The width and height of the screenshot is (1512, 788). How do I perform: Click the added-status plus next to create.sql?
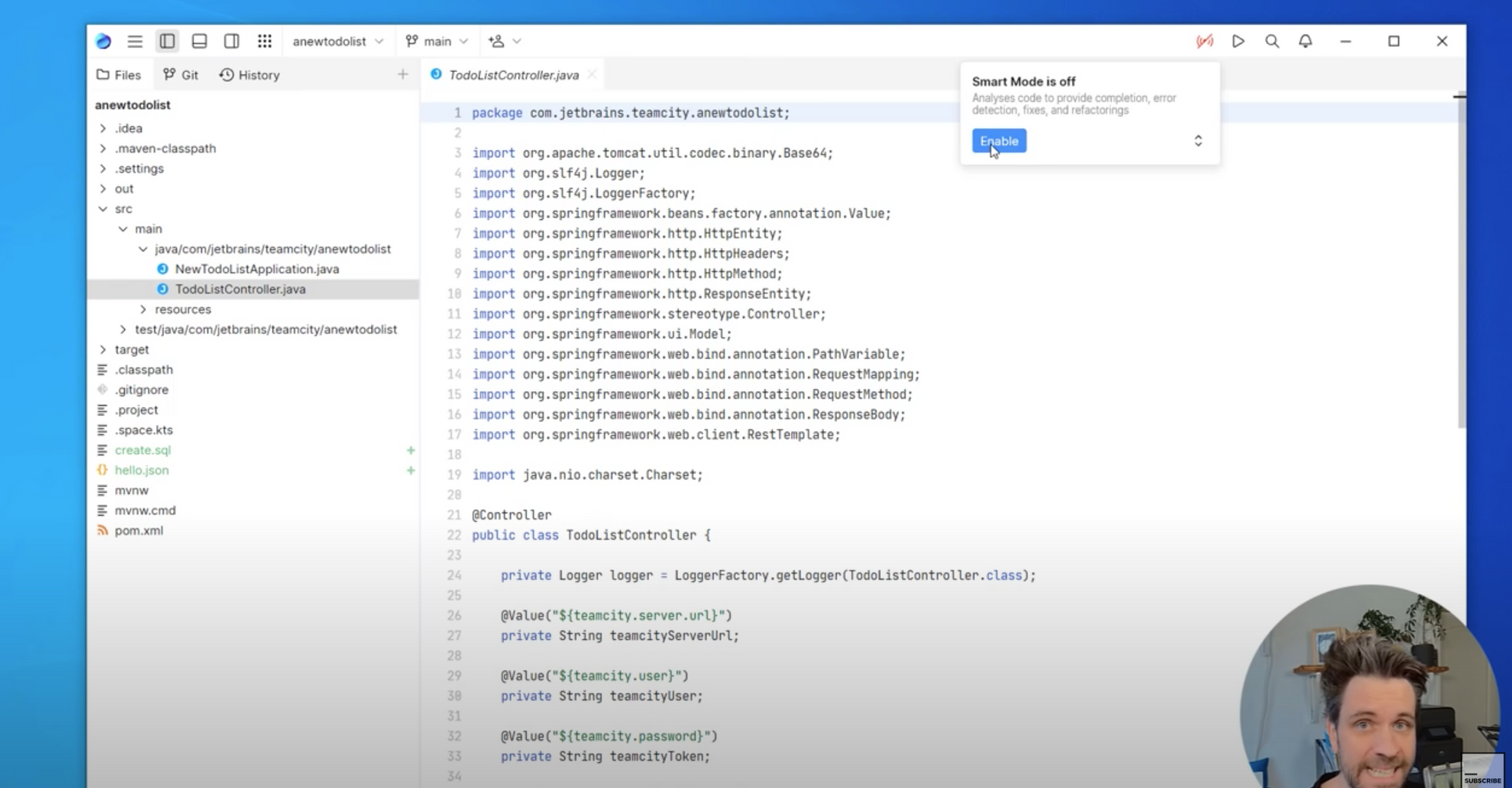pos(411,450)
